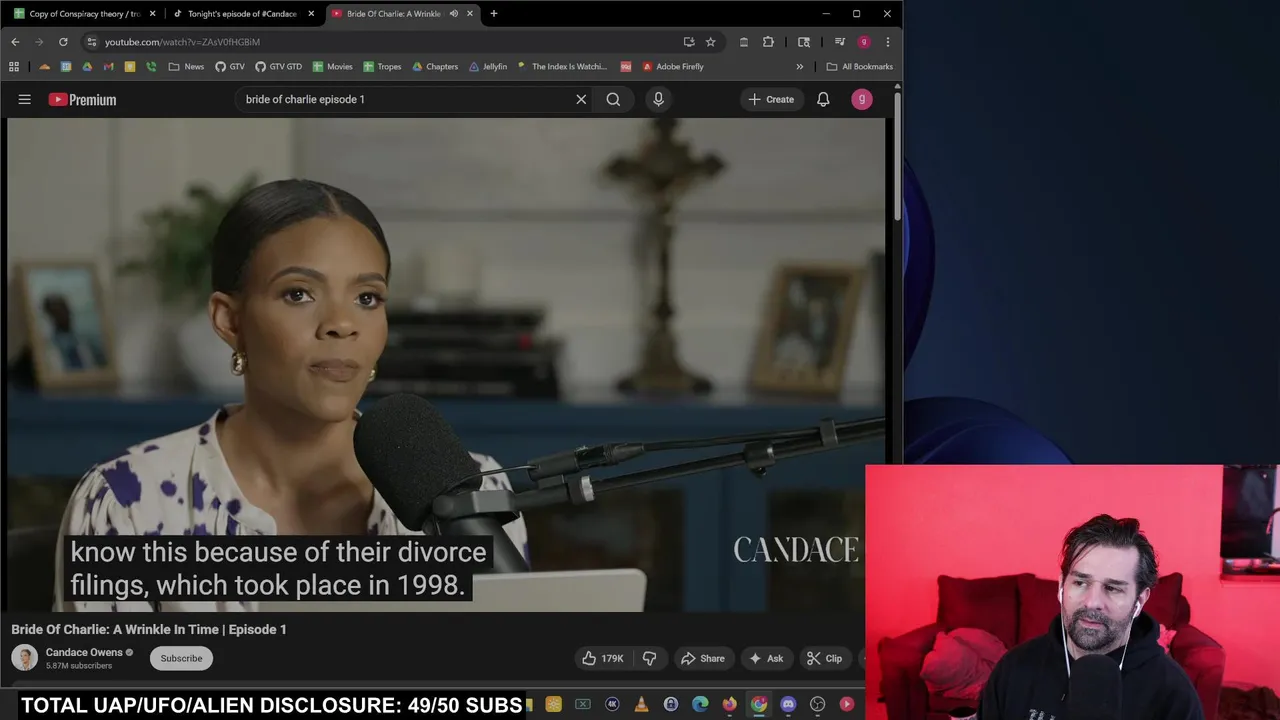Screen dimensions: 1280x720
Task: Open Discord from the taskbar
Action: click(788, 704)
